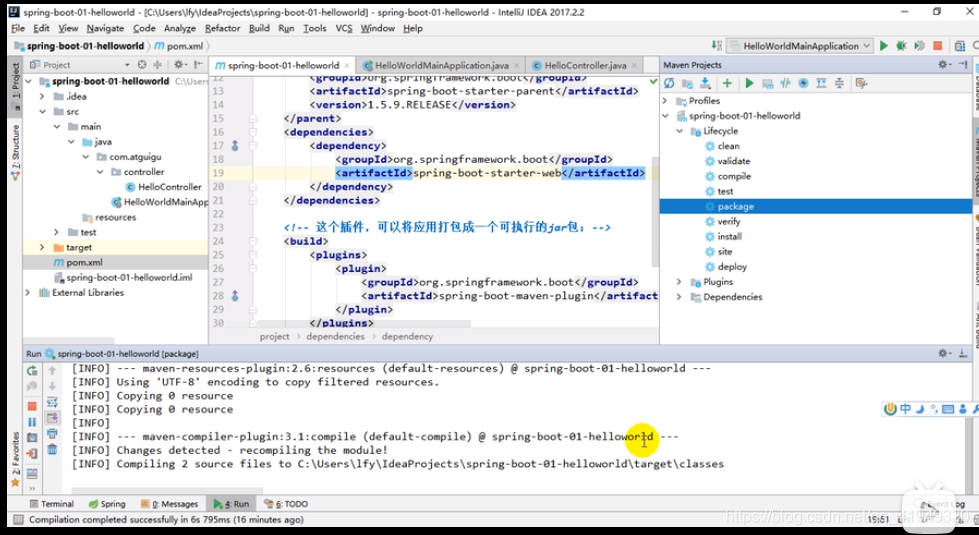Viewport: 979px width, 535px height.
Task: Click Generate Sources and Update Folders icon
Action: (x=687, y=83)
